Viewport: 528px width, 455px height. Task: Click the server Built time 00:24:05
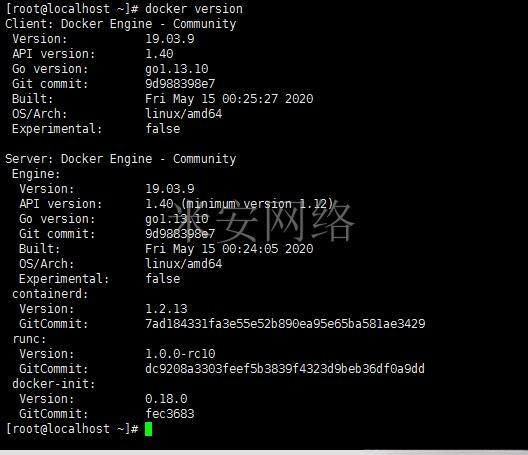250,249
